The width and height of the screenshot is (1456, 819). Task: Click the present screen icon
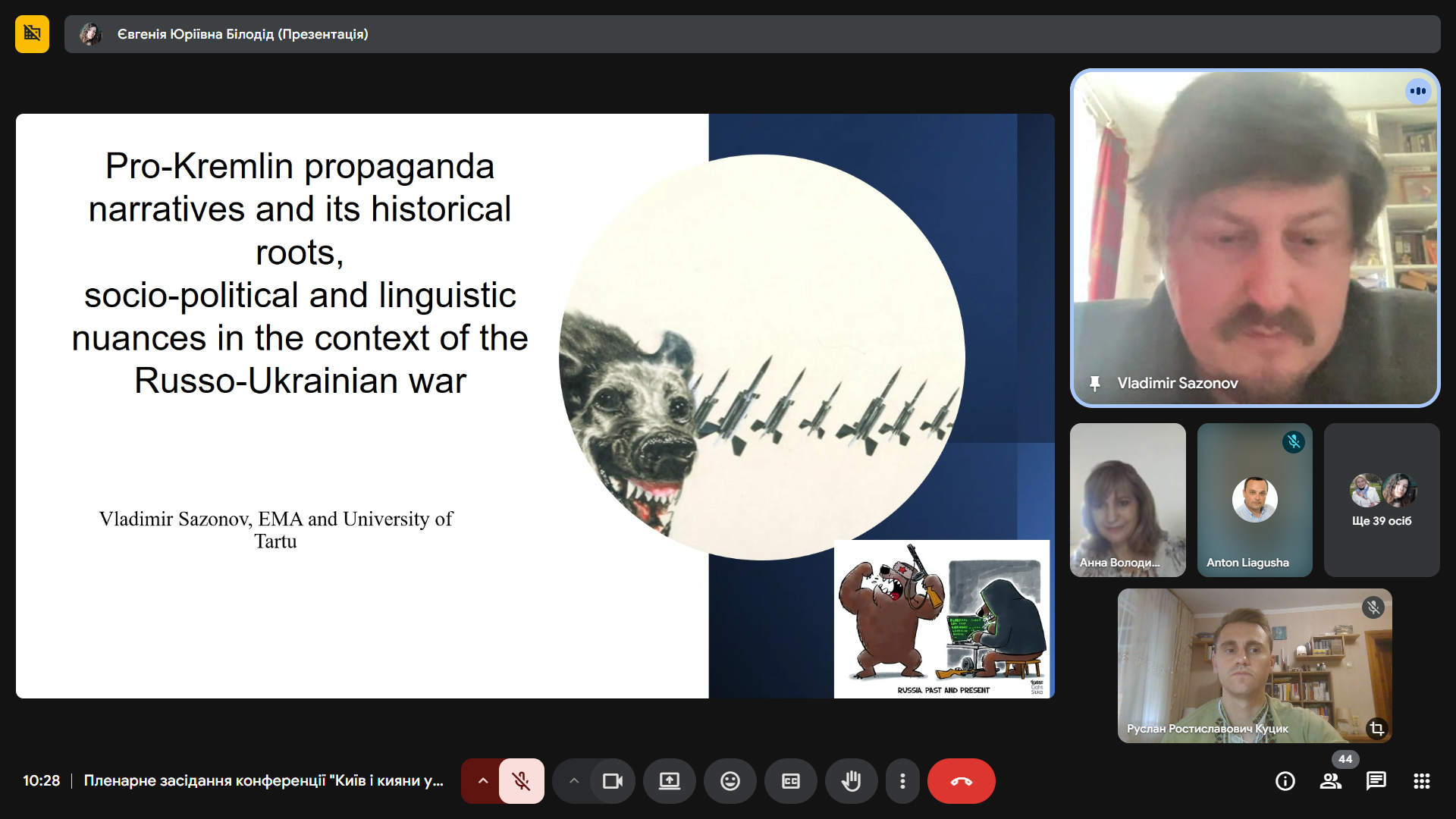(x=669, y=781)
